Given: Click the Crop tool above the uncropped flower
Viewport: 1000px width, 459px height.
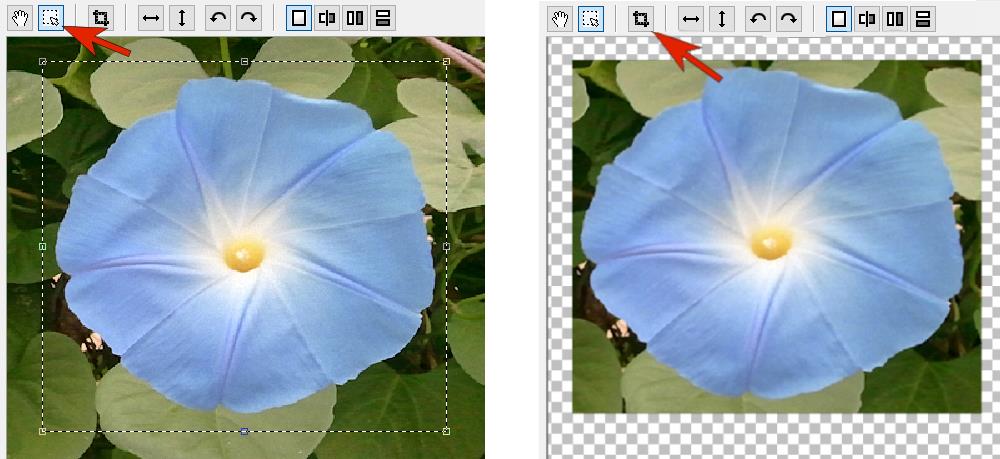Looking at the screenshot, I should tap(100, 18).
